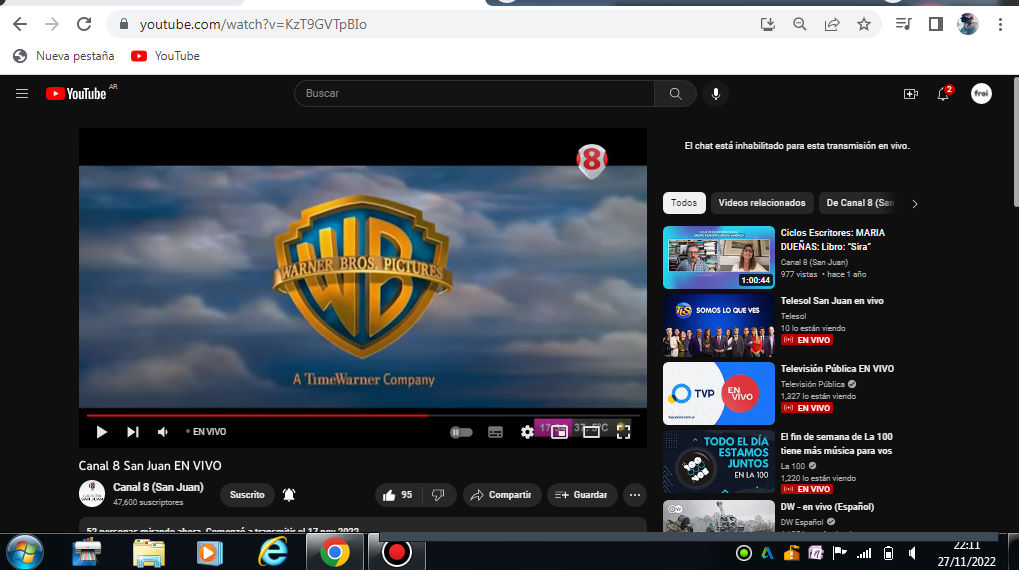Screen dimensions: 1019x570
Task: Click the Guardar save button
Action: click(x=582, y=495)
